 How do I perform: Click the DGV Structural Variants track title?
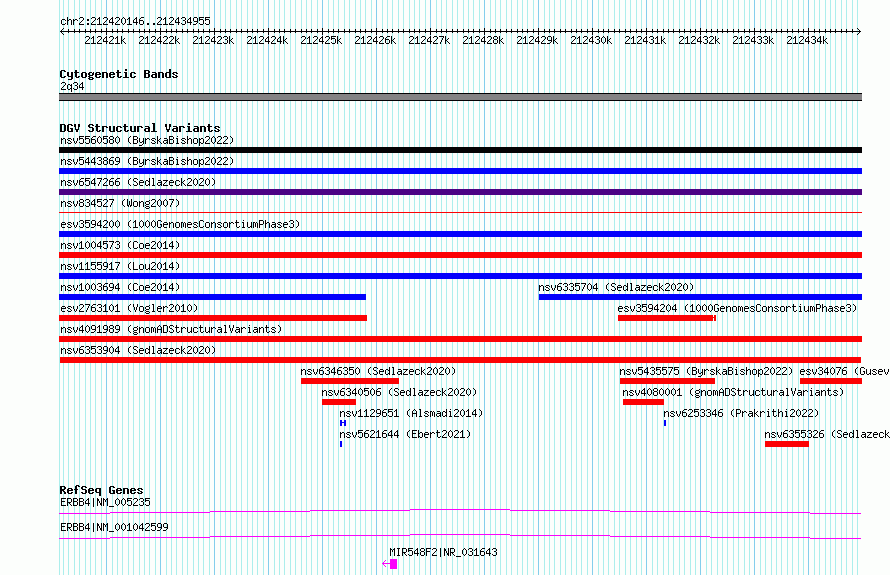click(x=140, y=128)
